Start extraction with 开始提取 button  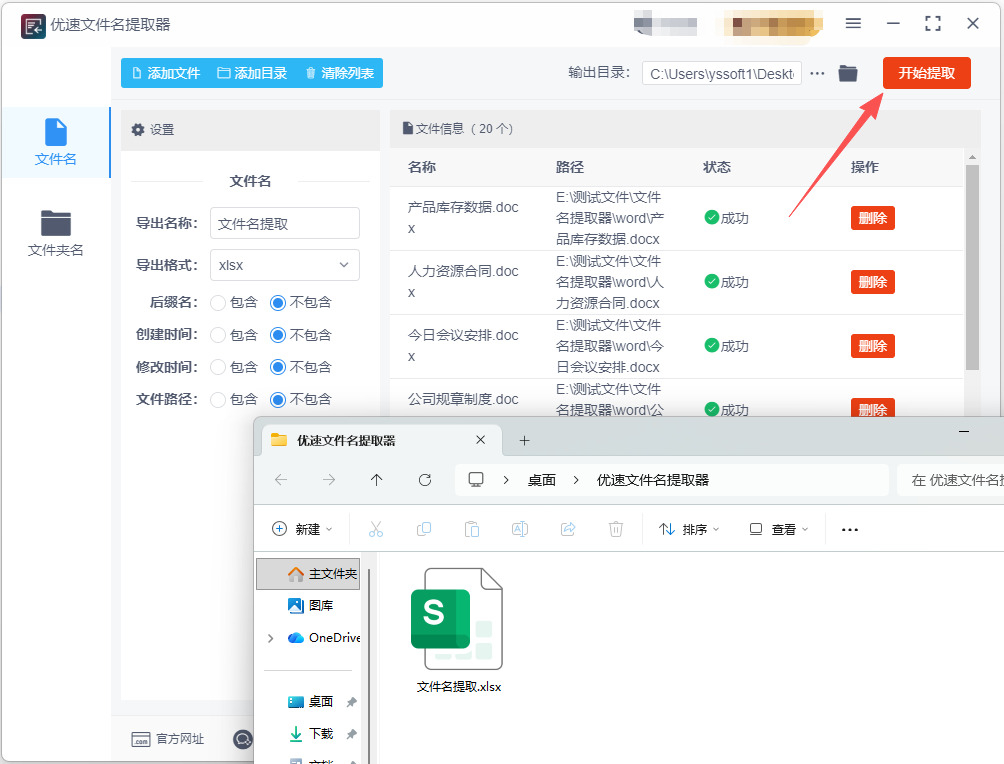tap(927, 73)
